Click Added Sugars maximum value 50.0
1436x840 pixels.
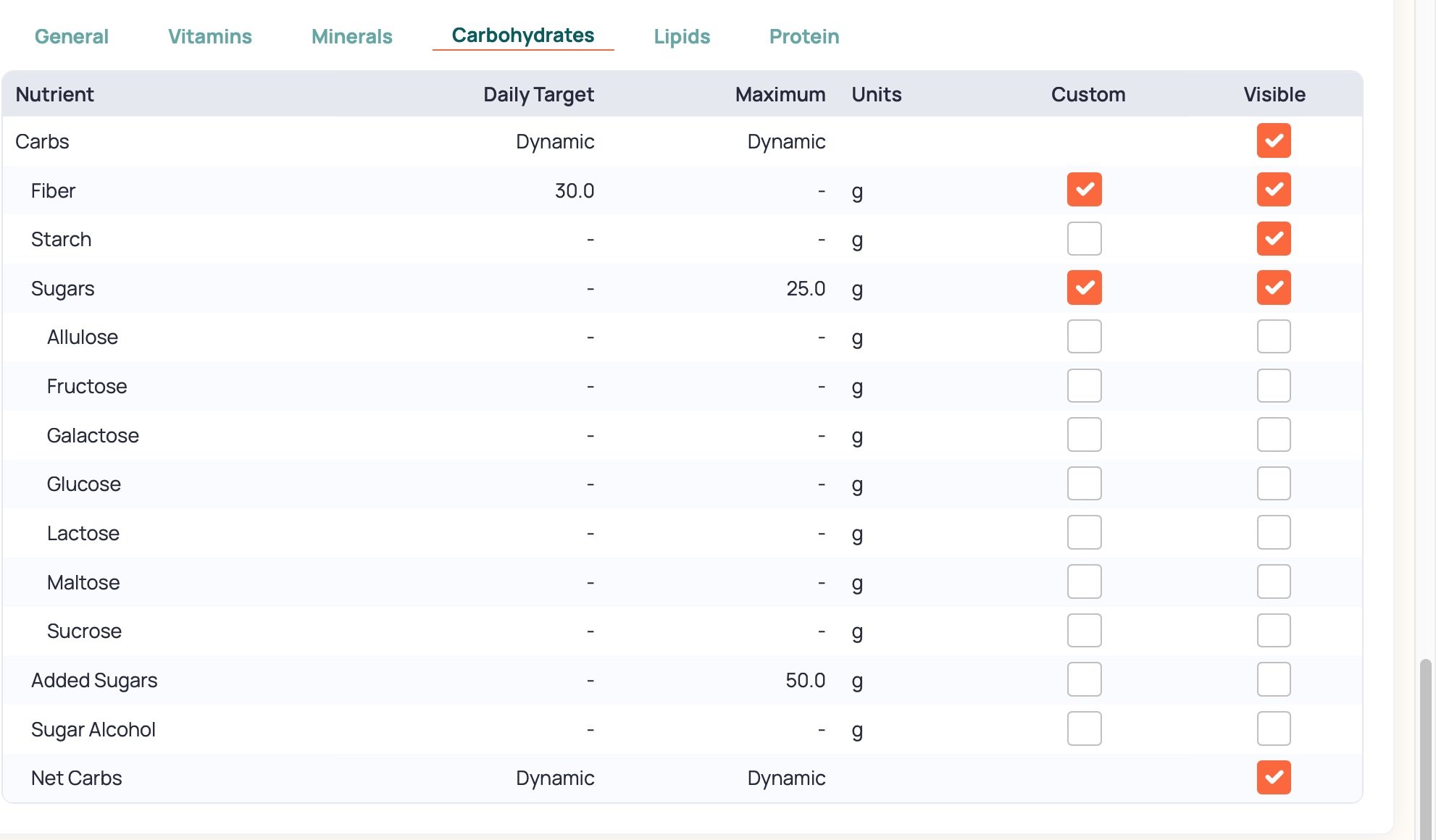[805, 680]
